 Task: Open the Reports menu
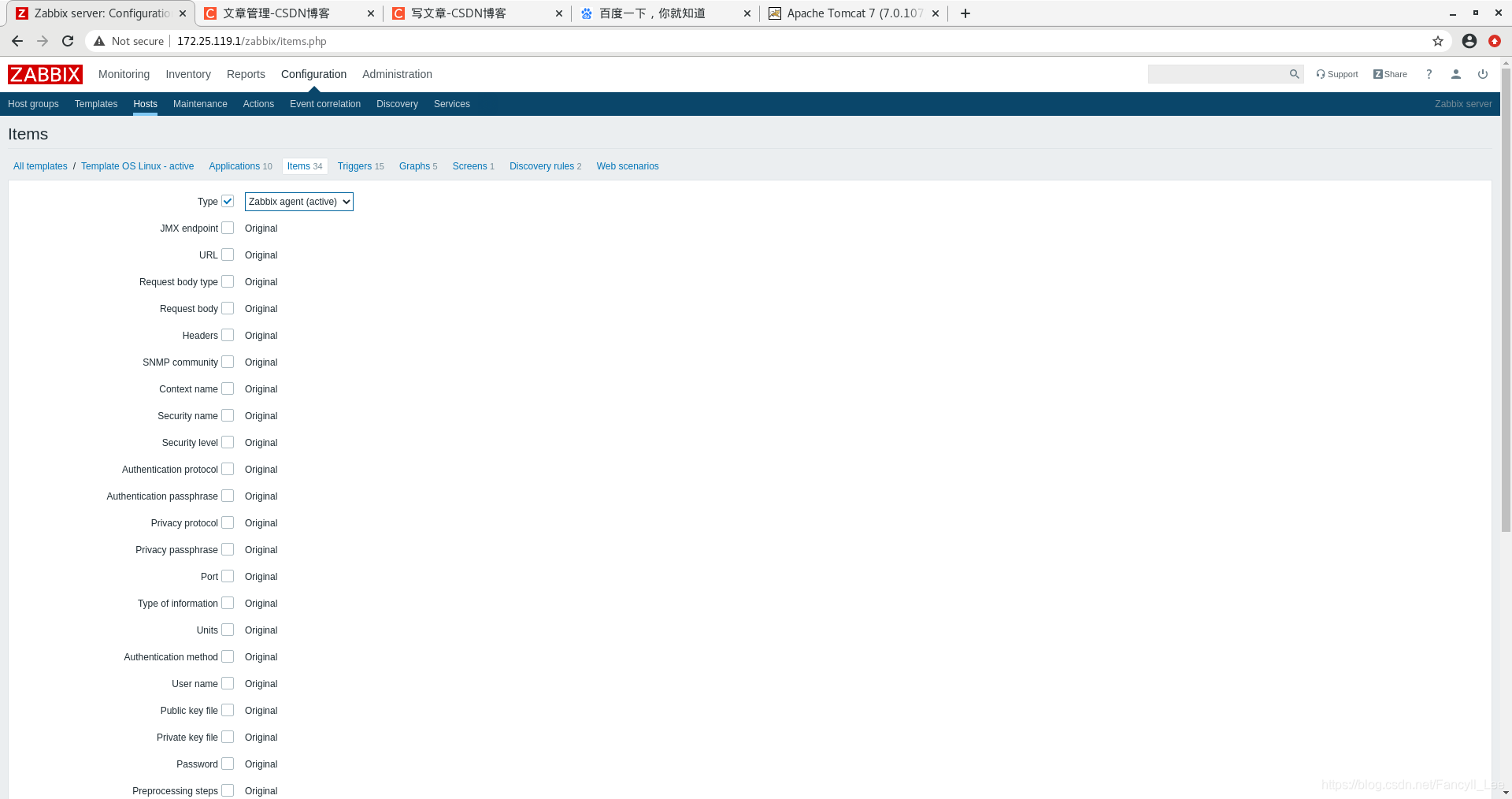(x=246, y=74)
